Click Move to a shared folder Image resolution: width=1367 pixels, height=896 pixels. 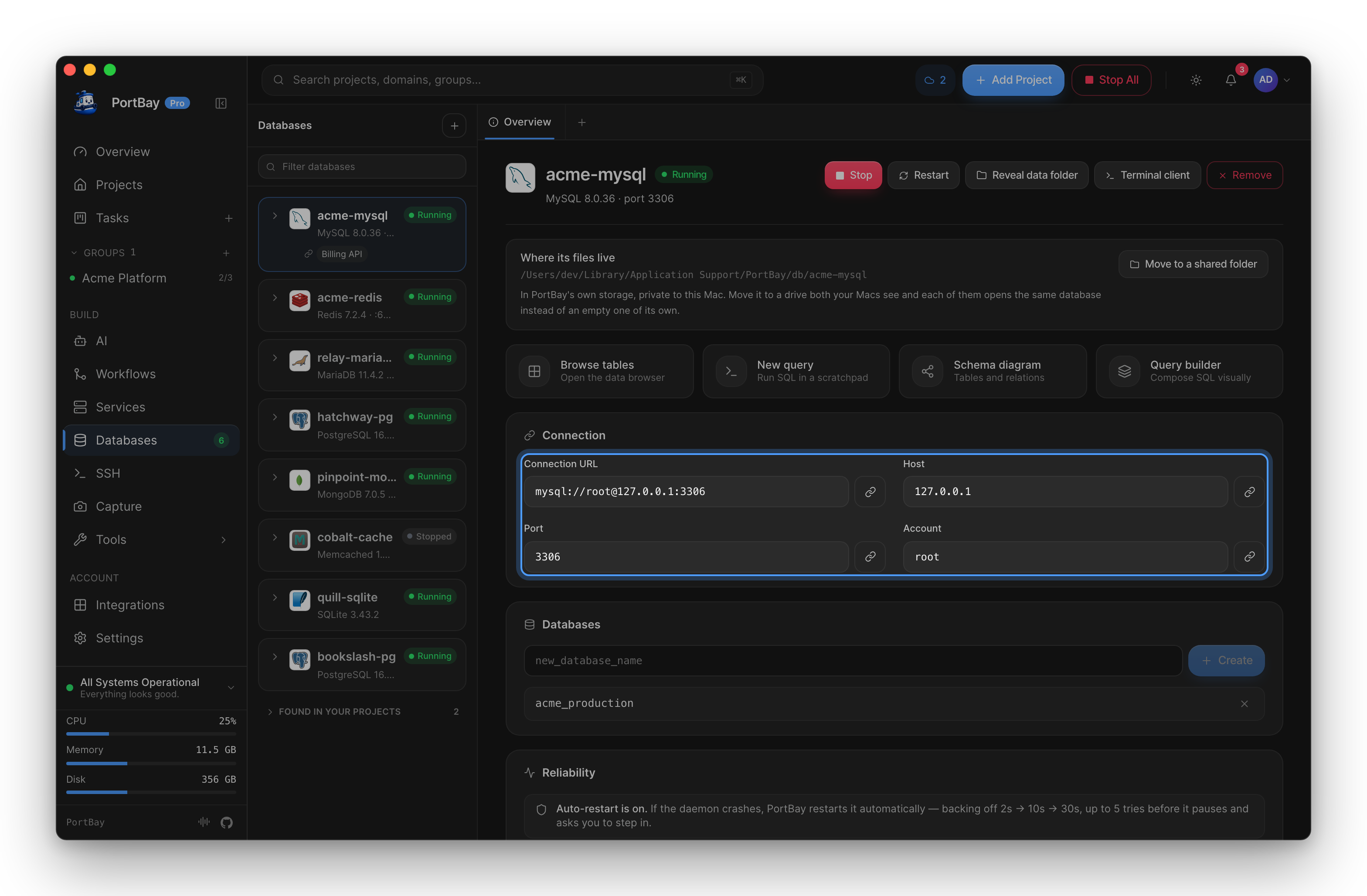click(1193, 264)
